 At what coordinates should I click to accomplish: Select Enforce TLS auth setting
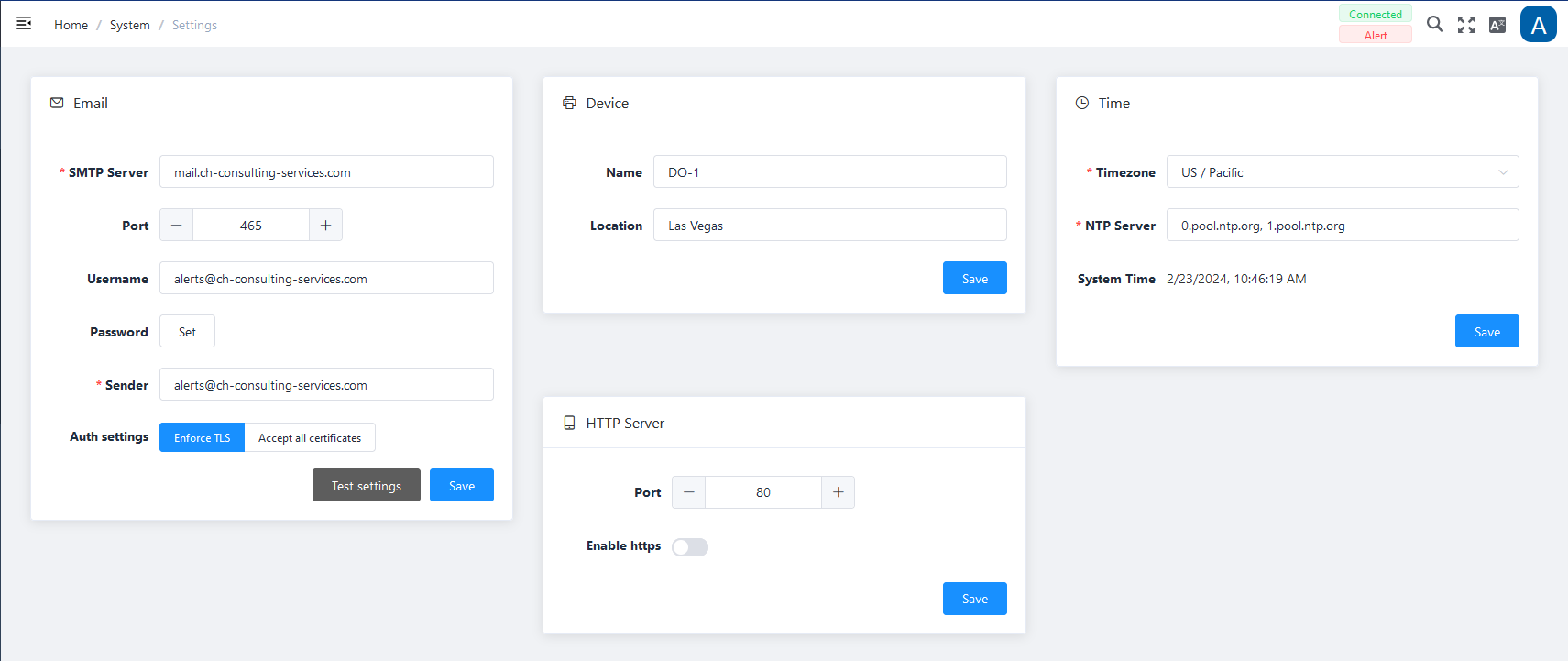[203, 438]
